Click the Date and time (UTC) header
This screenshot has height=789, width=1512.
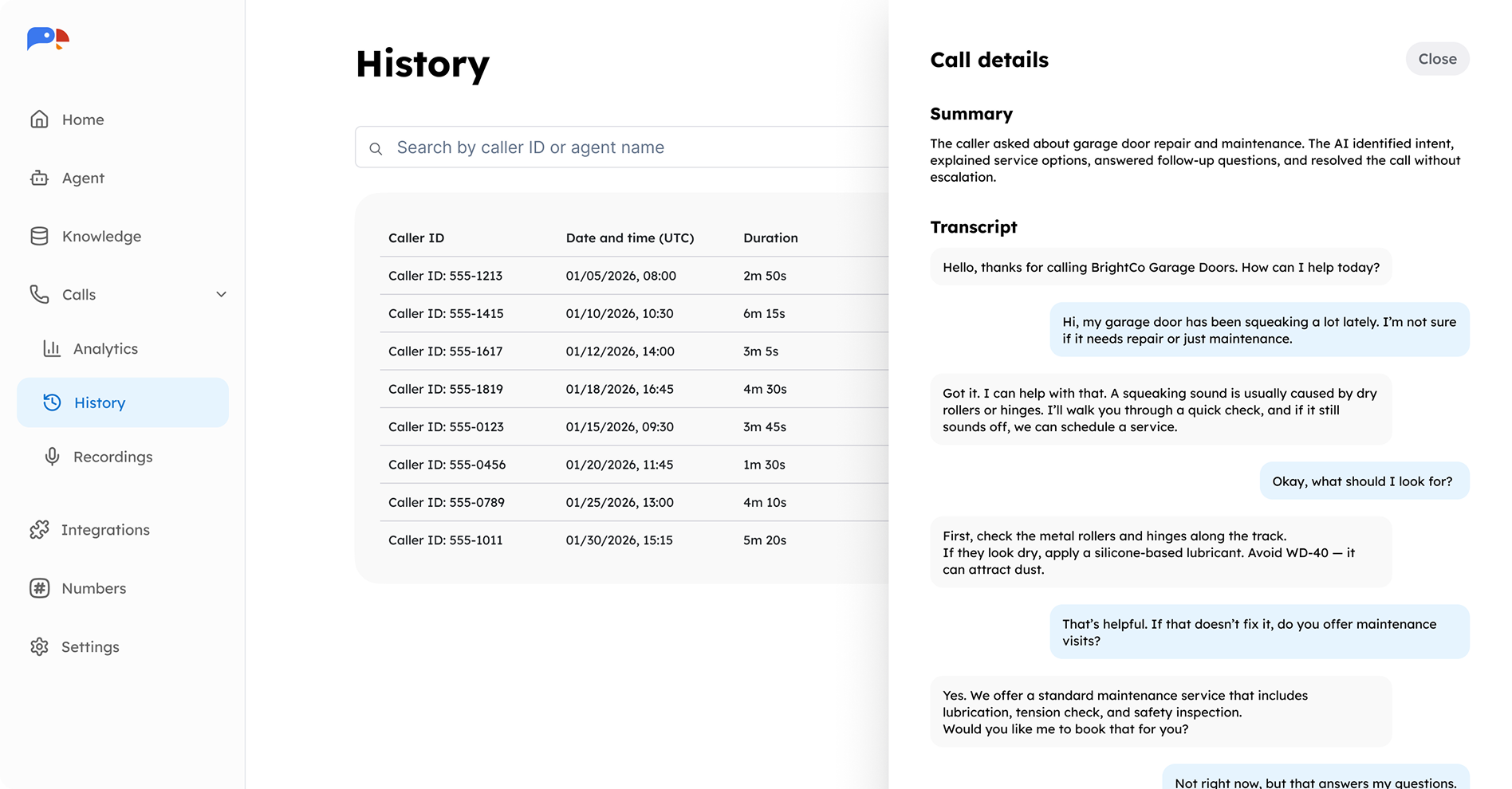(x=630, y=237)
